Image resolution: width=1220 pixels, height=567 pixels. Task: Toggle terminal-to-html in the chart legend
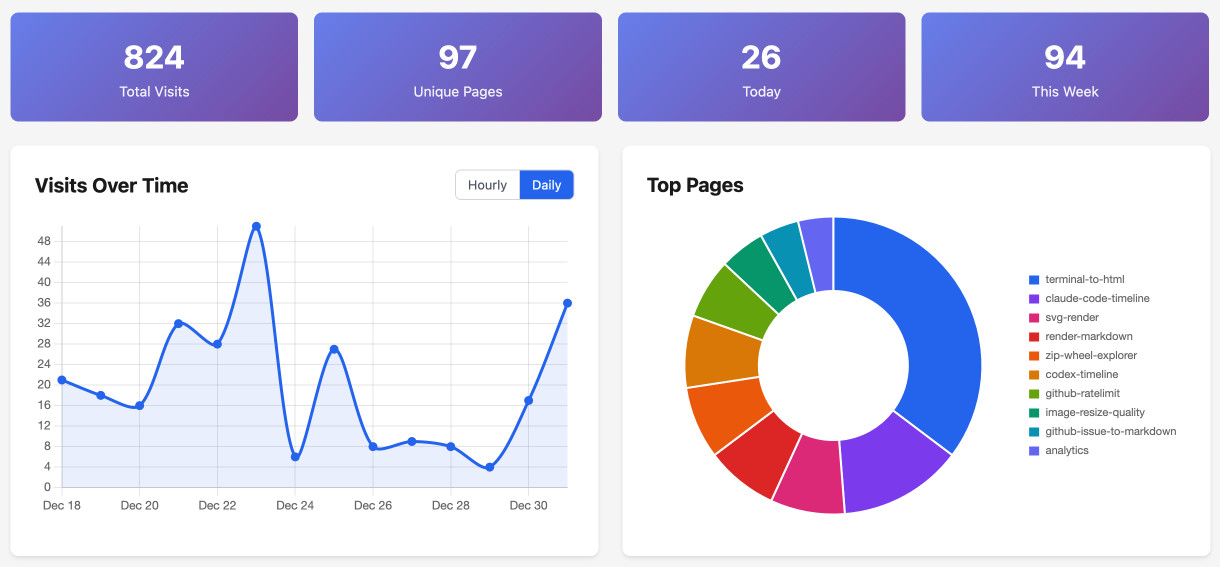[1085, 280]
